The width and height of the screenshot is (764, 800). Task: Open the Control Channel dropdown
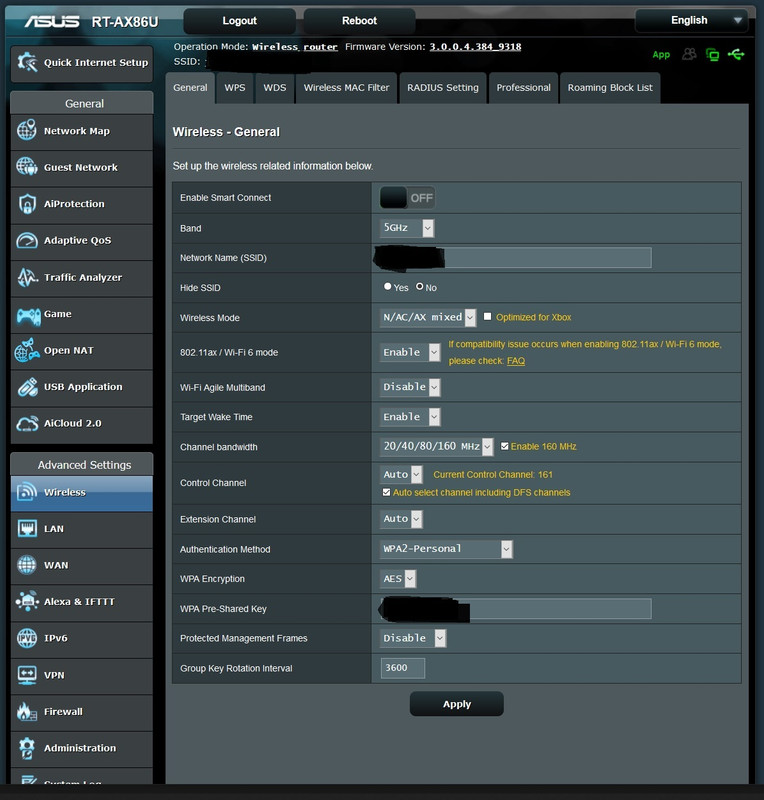pyautogui.click(x=401, y=474)
